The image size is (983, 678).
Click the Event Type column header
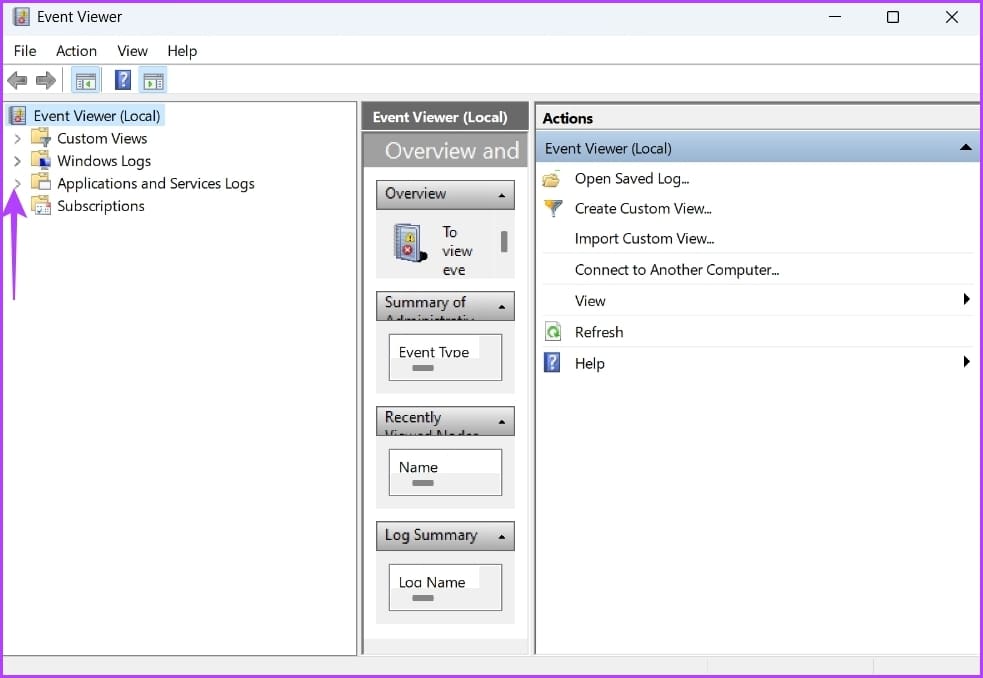click(x=434, y=352)
